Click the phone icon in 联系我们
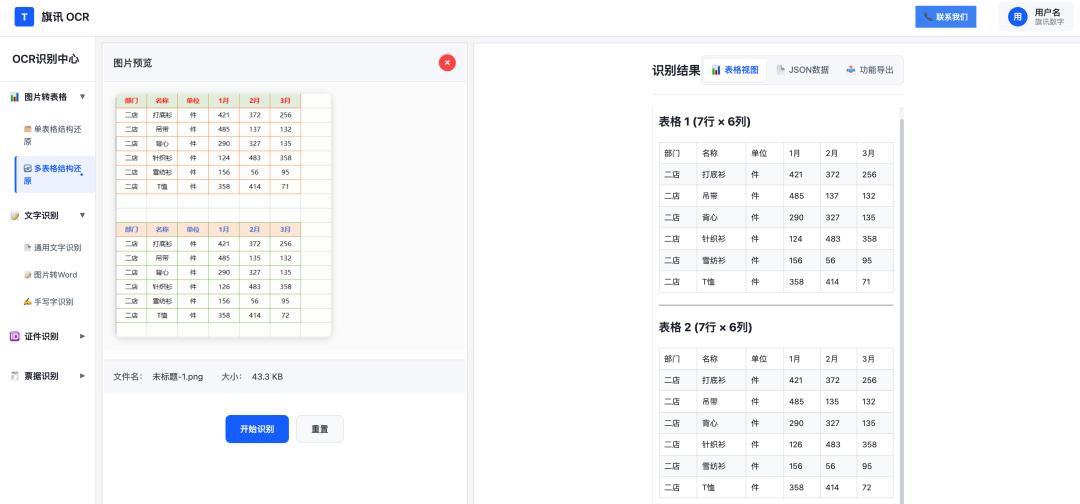 point(928,17)
